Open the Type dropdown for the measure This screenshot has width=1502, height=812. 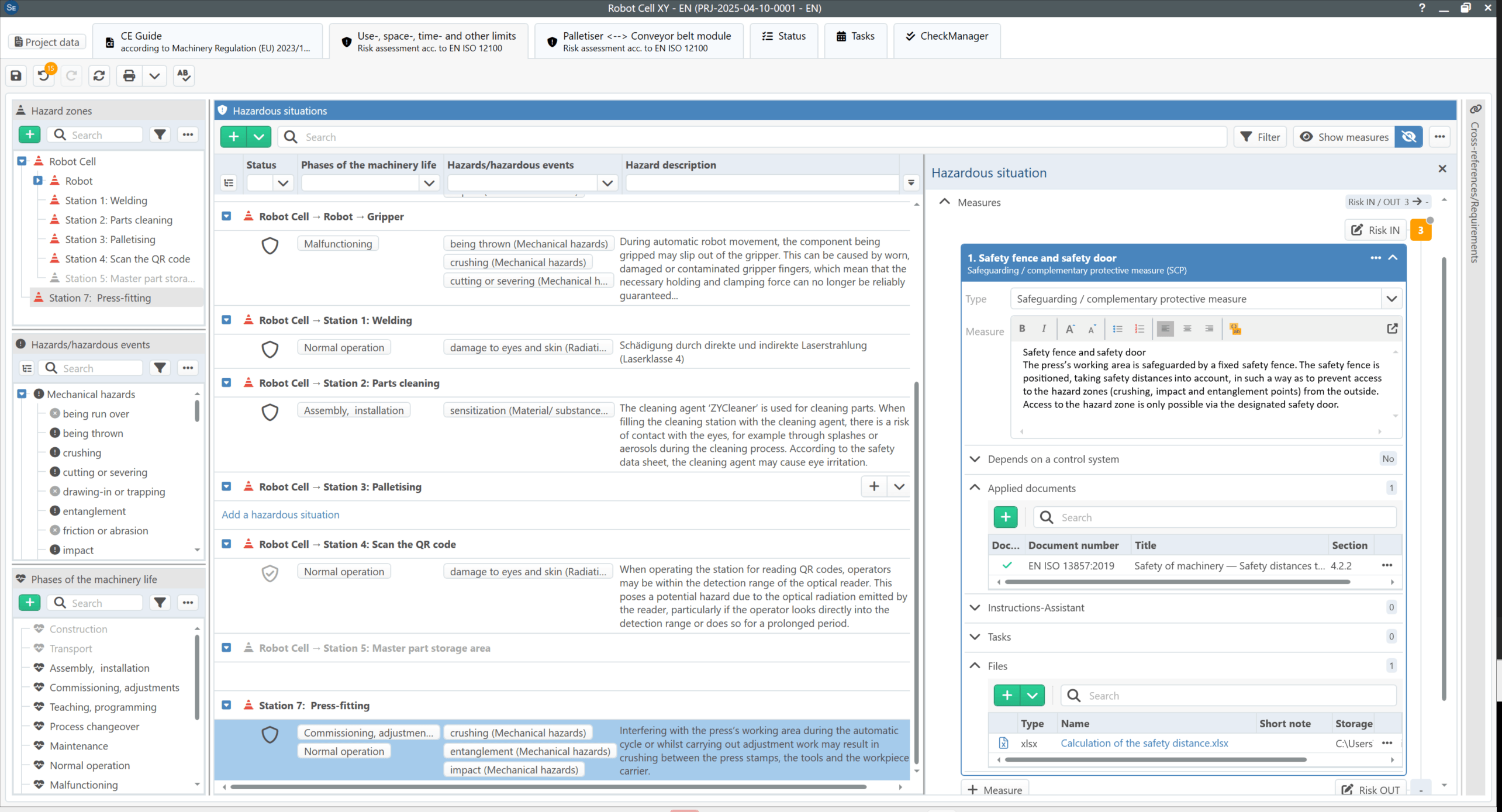coord(1391,299)
